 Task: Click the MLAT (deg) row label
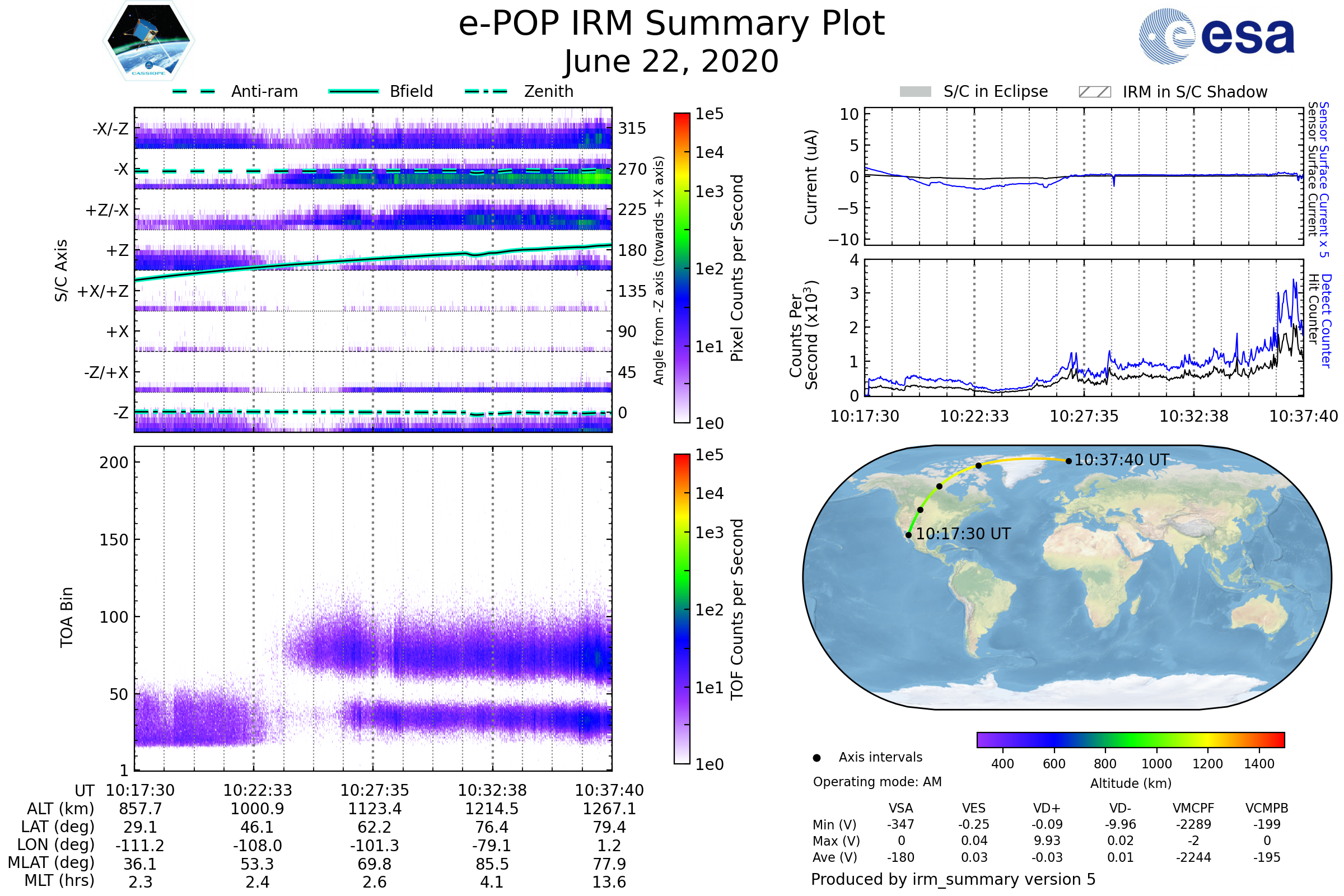click(52, 862)
